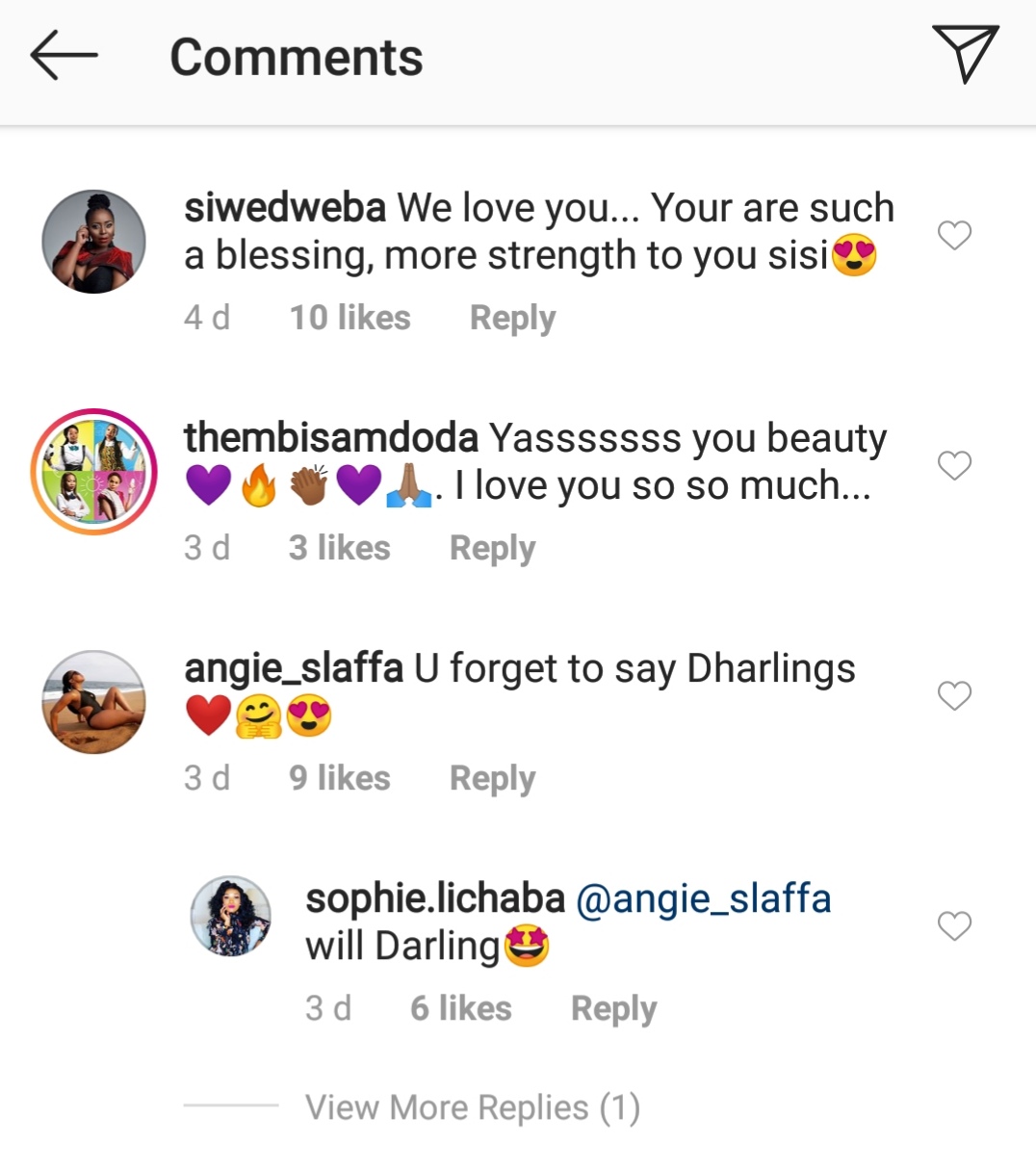
Task: Open siwedweba's profile picture
Action: pos(94,241)
